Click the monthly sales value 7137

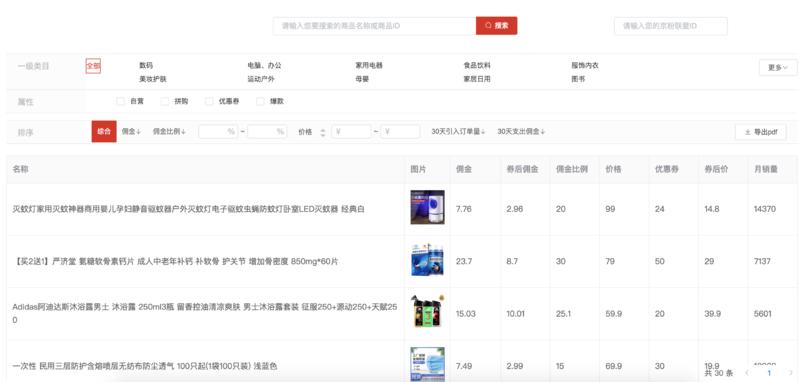[x=762, y=261]
